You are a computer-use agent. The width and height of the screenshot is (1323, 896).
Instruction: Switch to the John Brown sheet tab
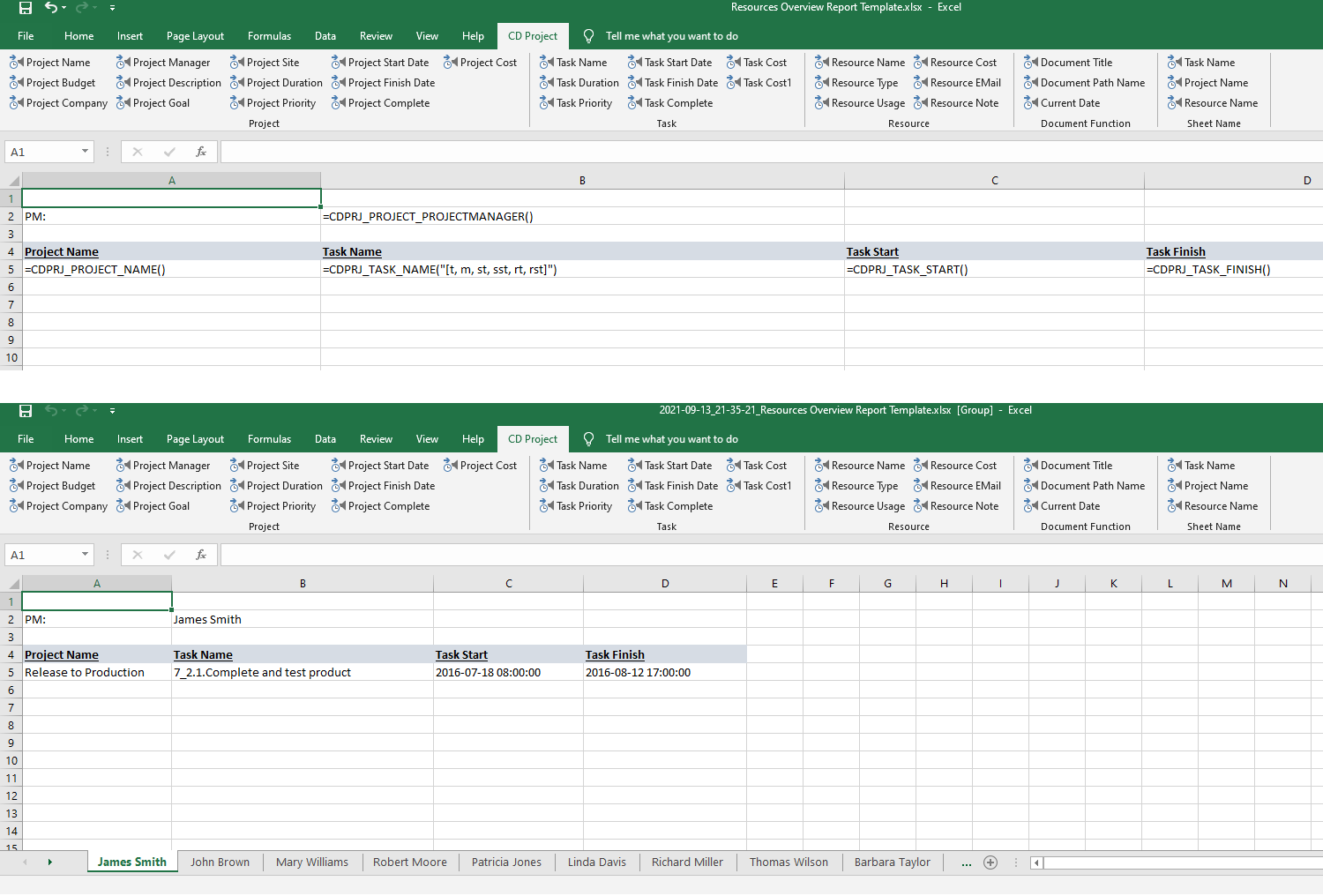click(220, 862)
